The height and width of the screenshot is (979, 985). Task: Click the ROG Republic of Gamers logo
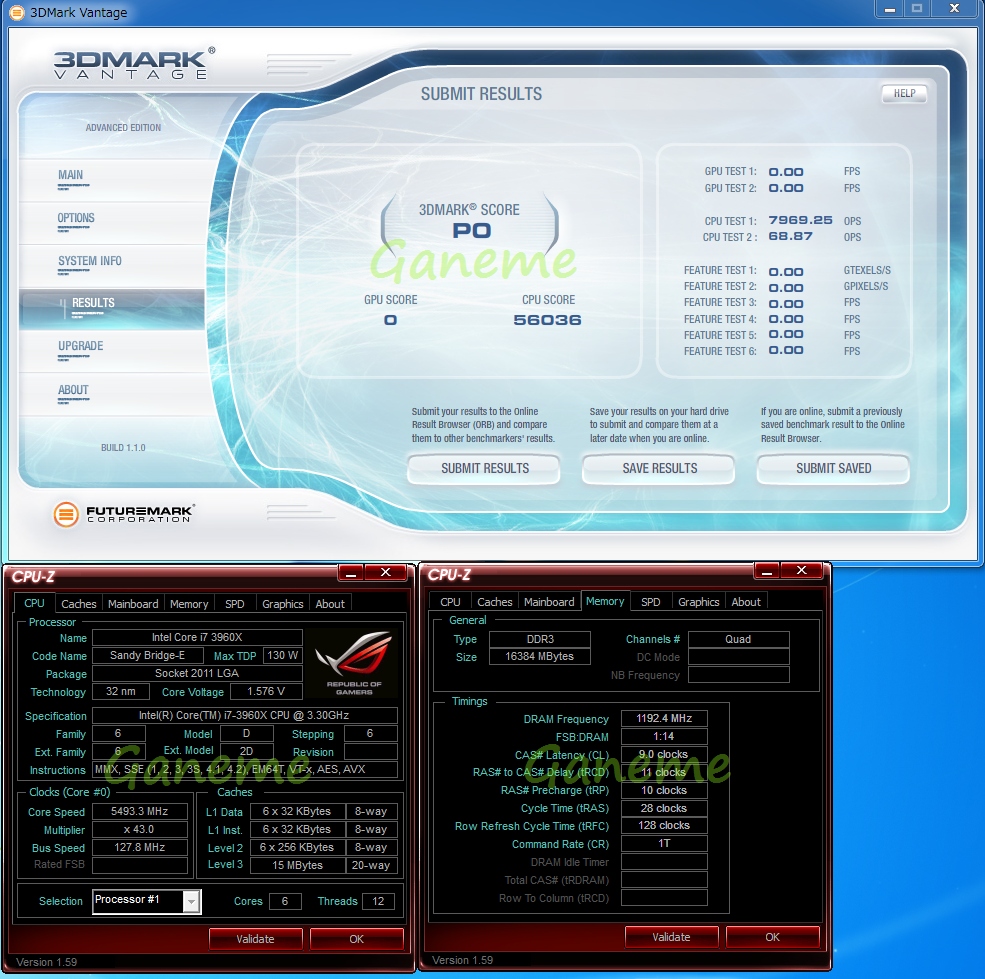(x=354, y=663)
